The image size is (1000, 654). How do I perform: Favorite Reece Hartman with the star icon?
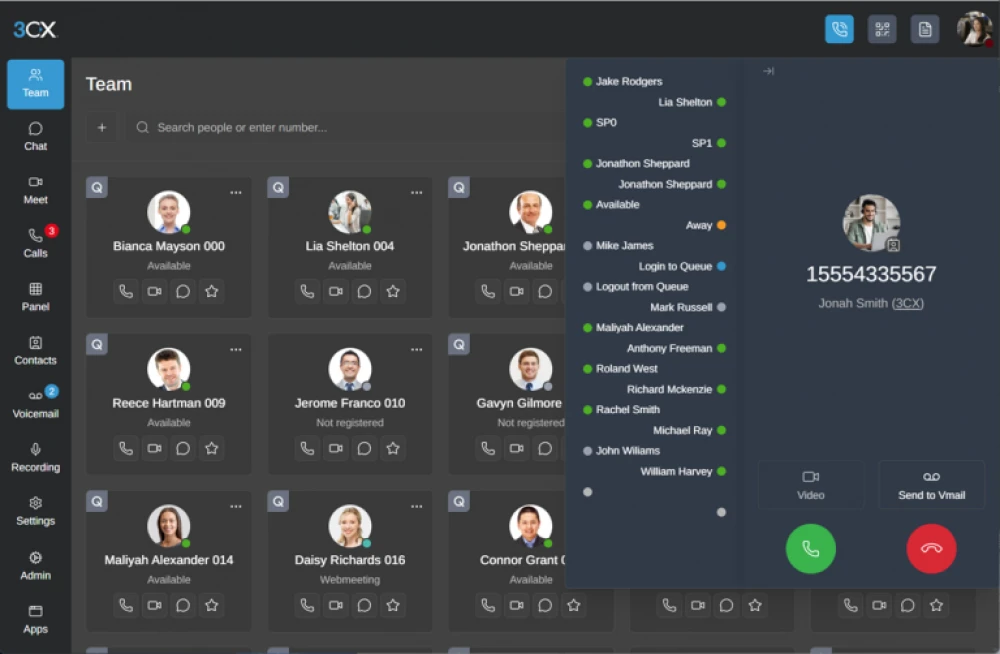tap(211, 448)
